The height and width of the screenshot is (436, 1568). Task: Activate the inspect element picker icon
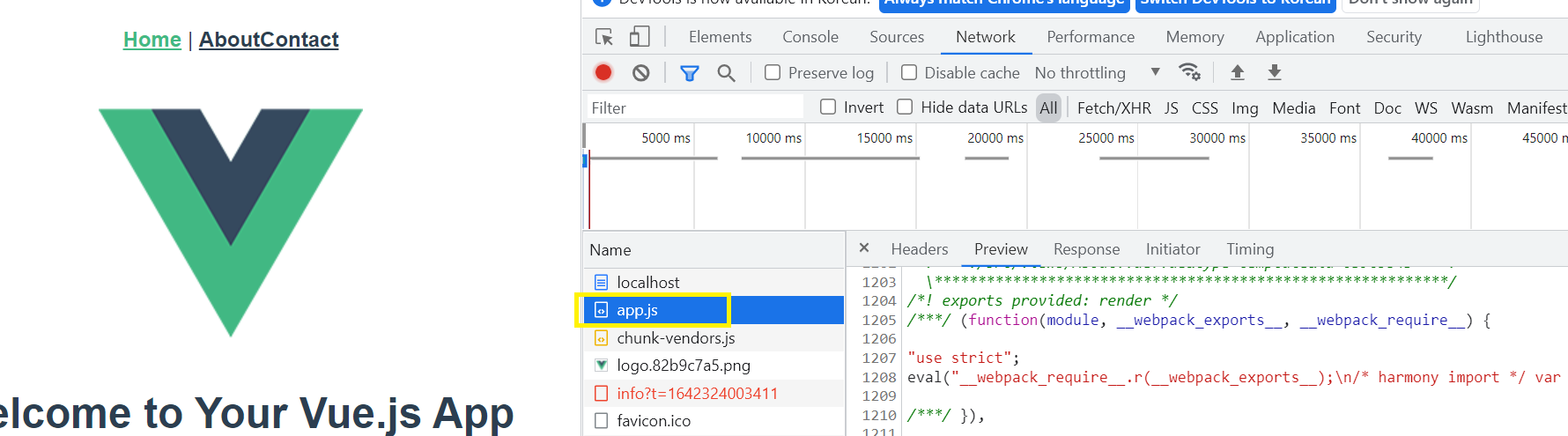point(604,37)
